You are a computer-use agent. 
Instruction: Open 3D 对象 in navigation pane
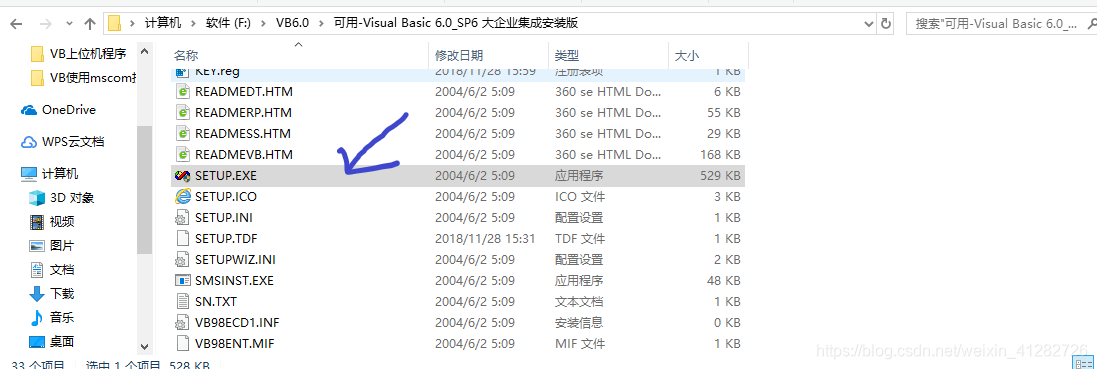71,198
